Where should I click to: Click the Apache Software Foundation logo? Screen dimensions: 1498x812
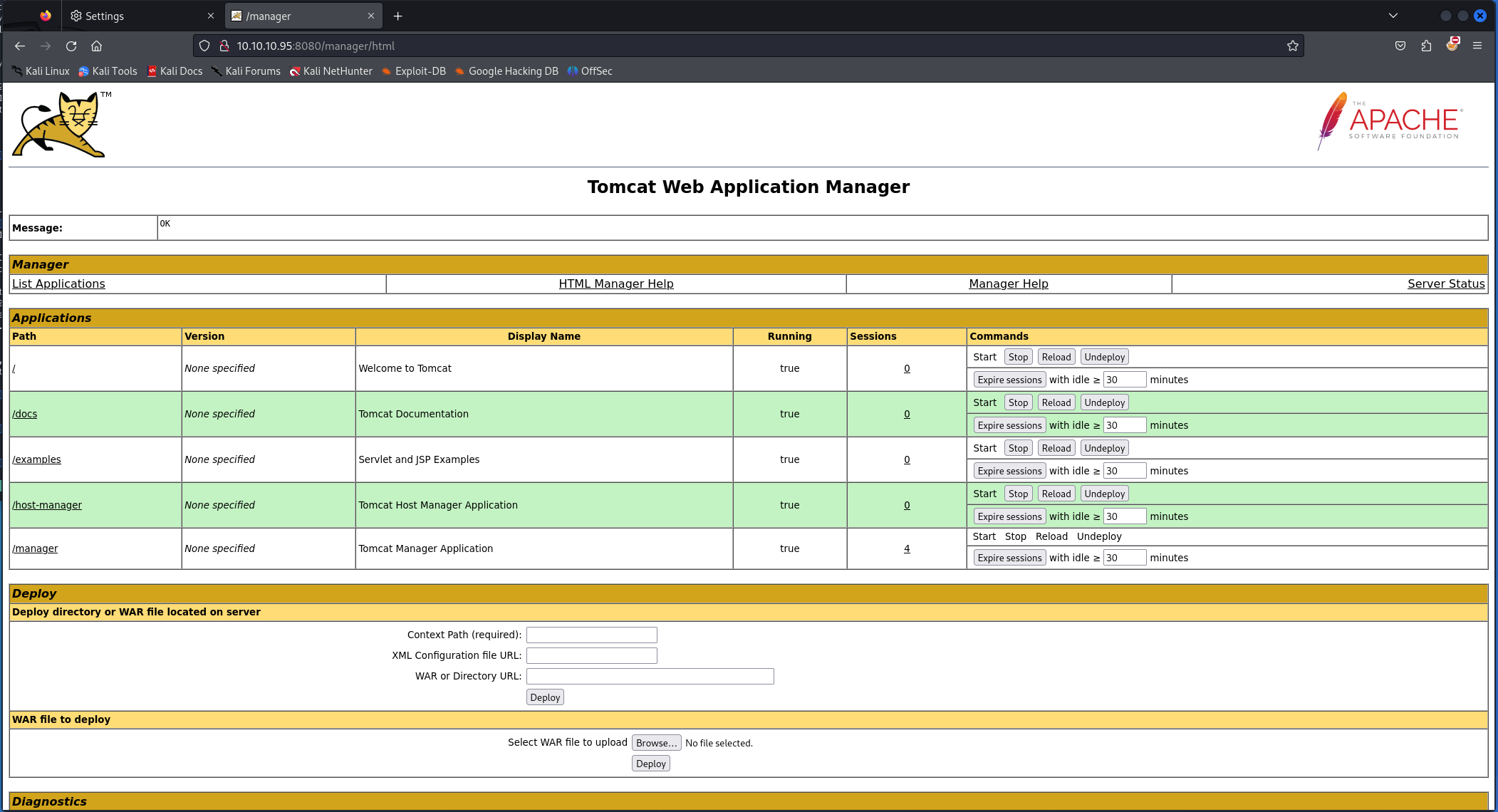(x=1390, y=121)
